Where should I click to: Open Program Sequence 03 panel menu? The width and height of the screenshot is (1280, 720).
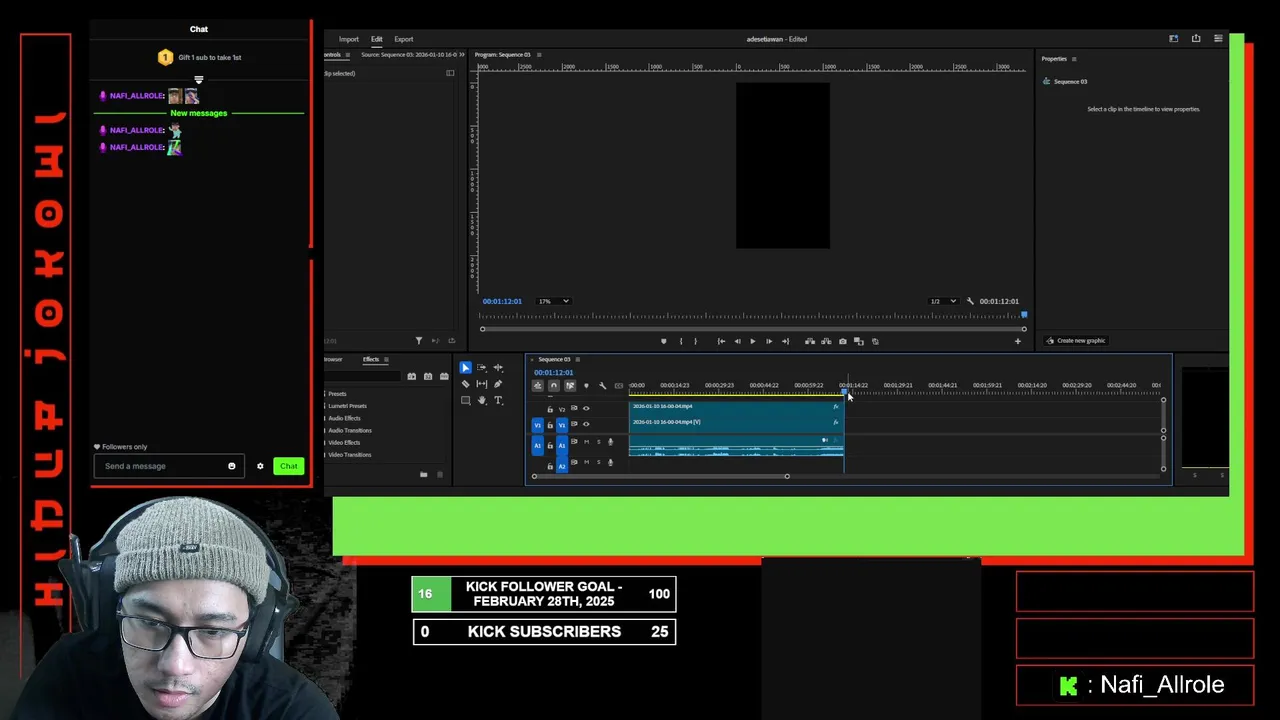pyautogui.click(x=538, y=55)
